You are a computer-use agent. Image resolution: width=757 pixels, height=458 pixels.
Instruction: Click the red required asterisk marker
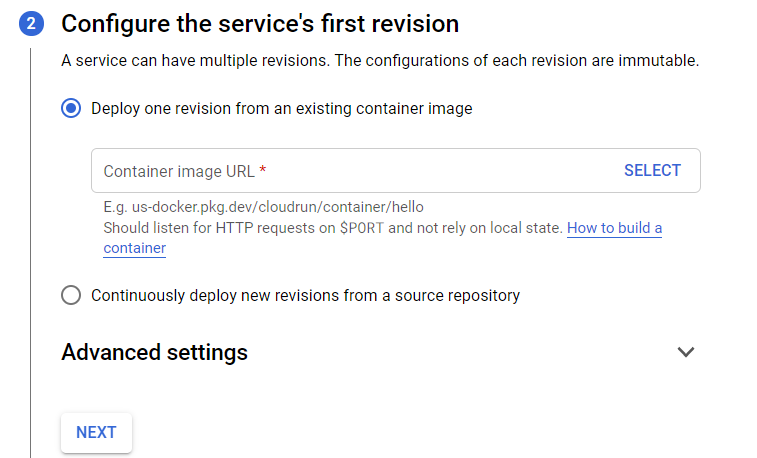(x=263, y=171)
